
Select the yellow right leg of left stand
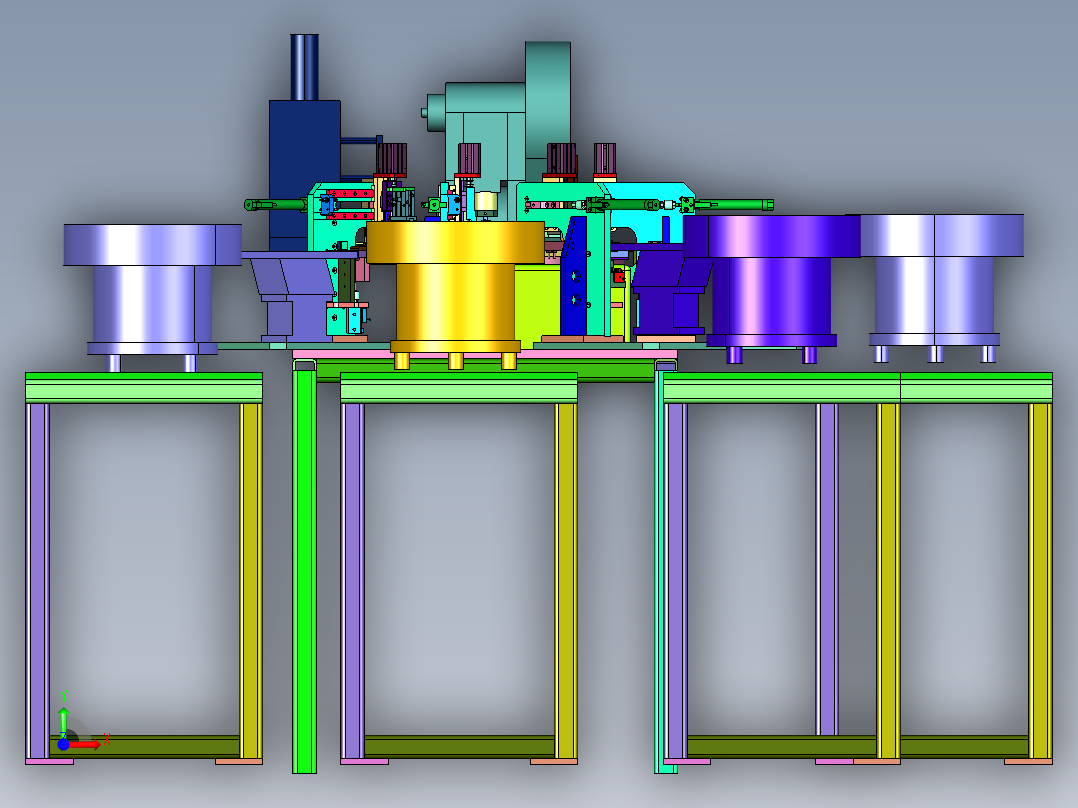[x=251, y=581]
